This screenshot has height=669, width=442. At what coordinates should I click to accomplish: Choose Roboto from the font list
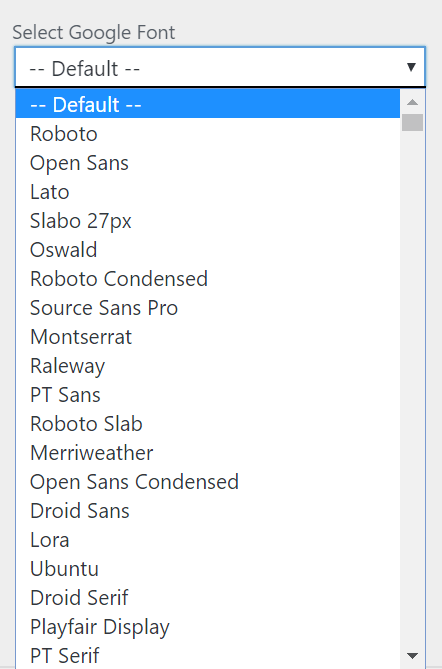208,134
